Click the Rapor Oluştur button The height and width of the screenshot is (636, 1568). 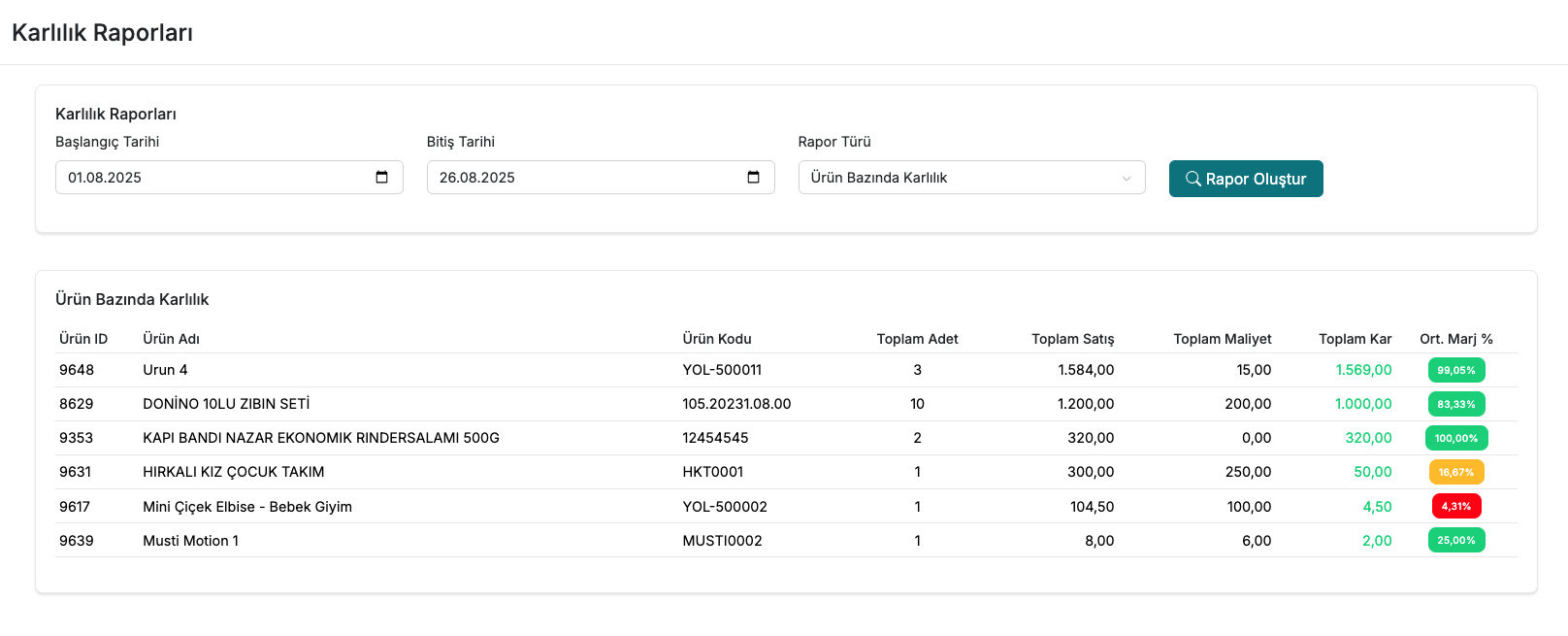(x=1245, y=179)
